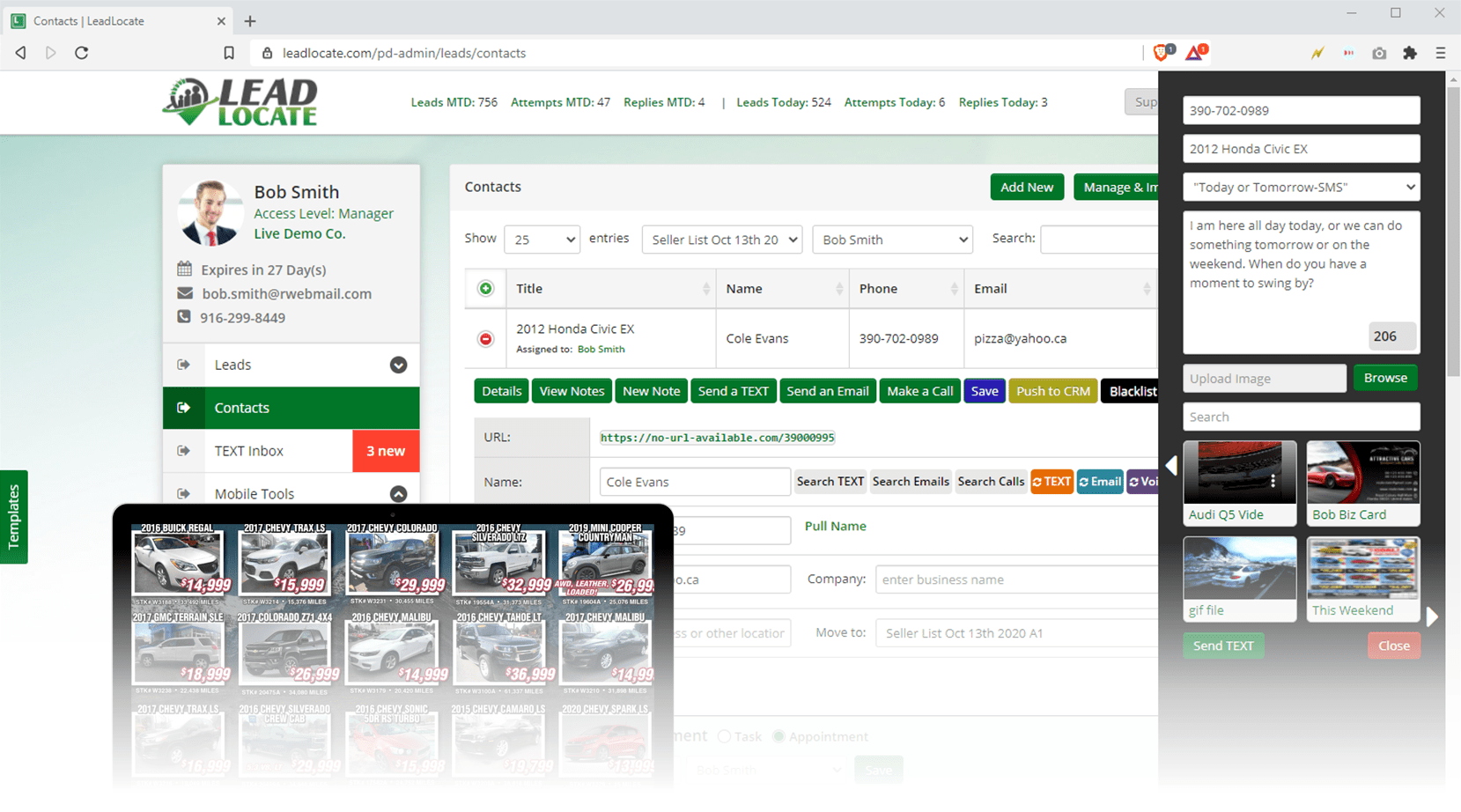The width and height of the screenshot is (1461, 812).
Task: Click the Blacklist button
Action: point(1131,391)
